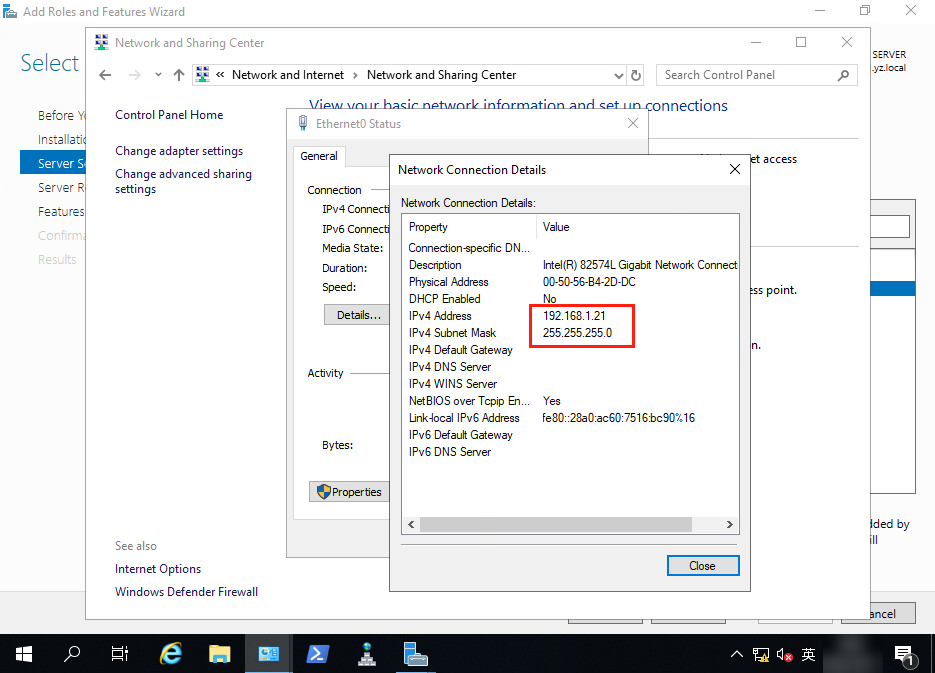Click the Task View taskbar icon
The width and height of the screenshot is (935, 673).
coord(120,654)
